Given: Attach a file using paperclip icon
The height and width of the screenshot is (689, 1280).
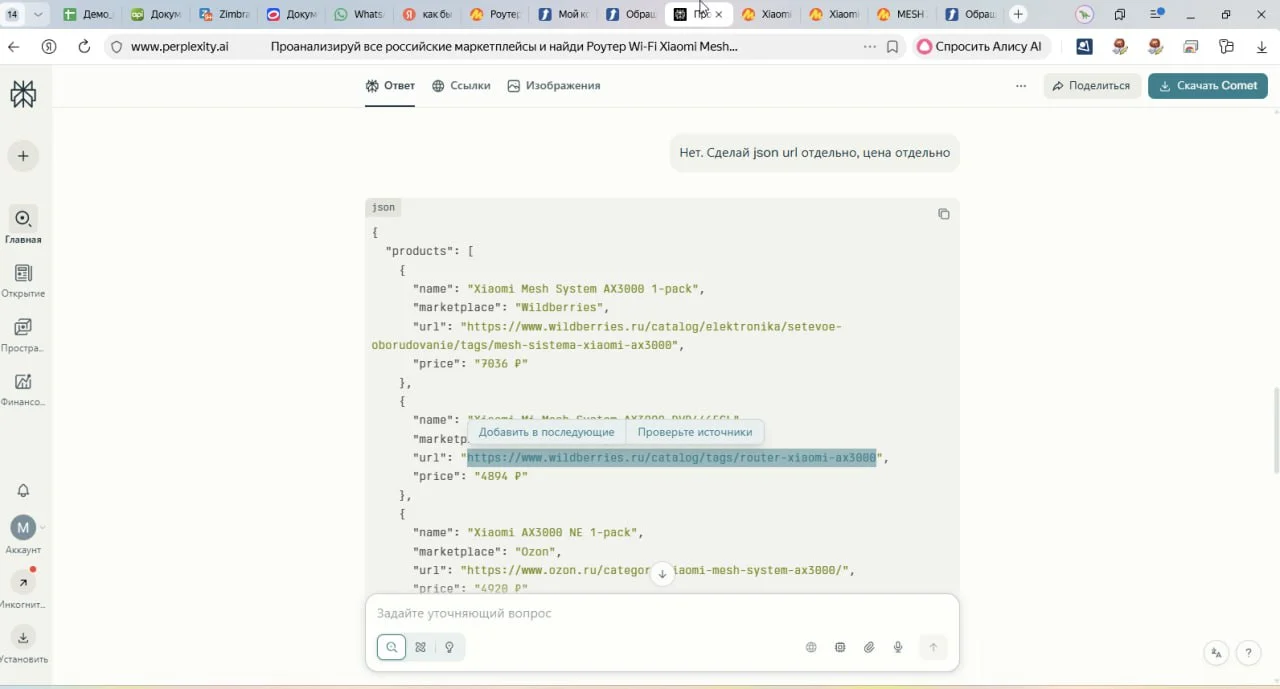Looking at the screenshot, I should (869, 647).
